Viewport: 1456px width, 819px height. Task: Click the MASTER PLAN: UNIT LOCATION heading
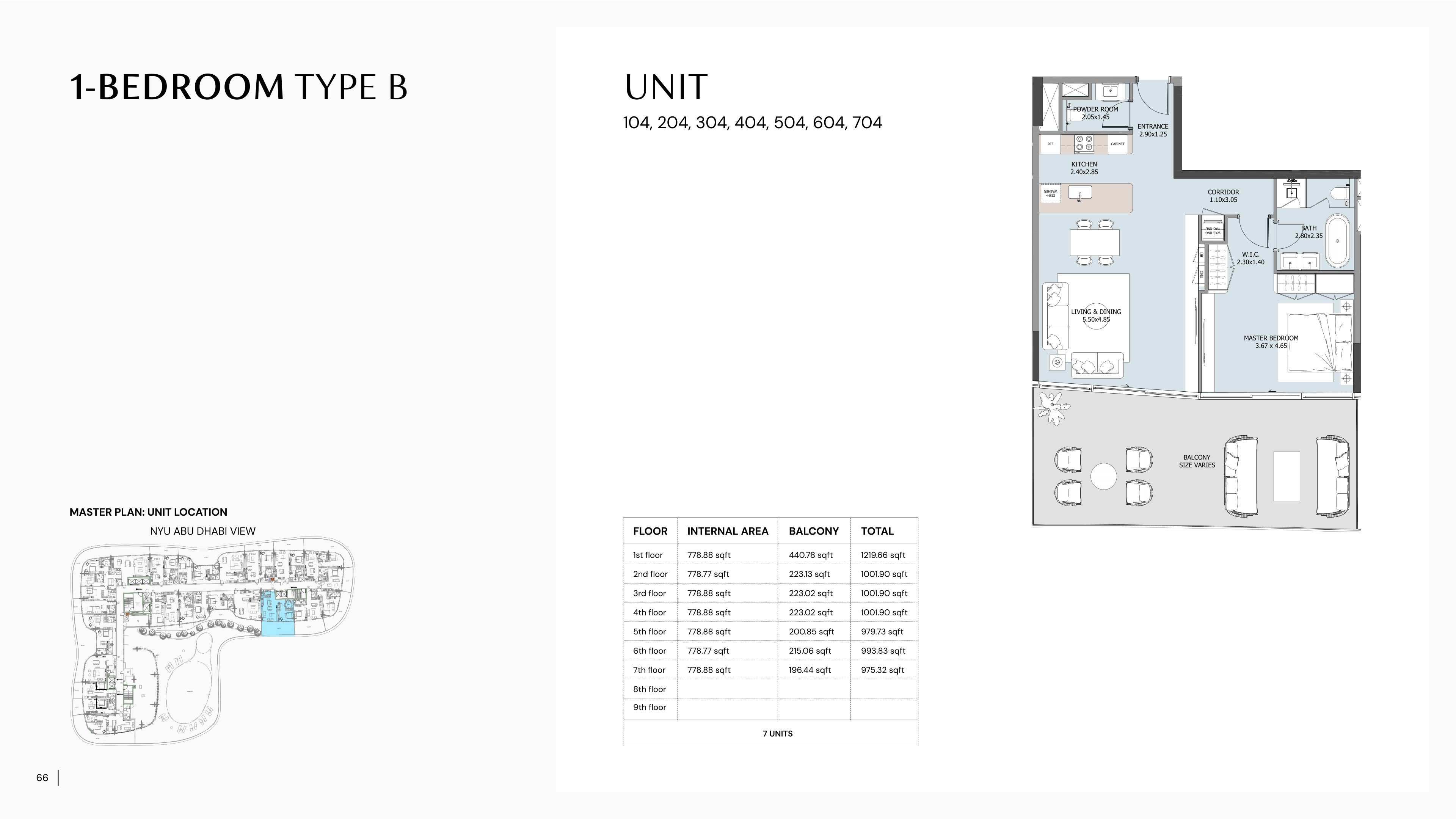click(x=148, y=512)
